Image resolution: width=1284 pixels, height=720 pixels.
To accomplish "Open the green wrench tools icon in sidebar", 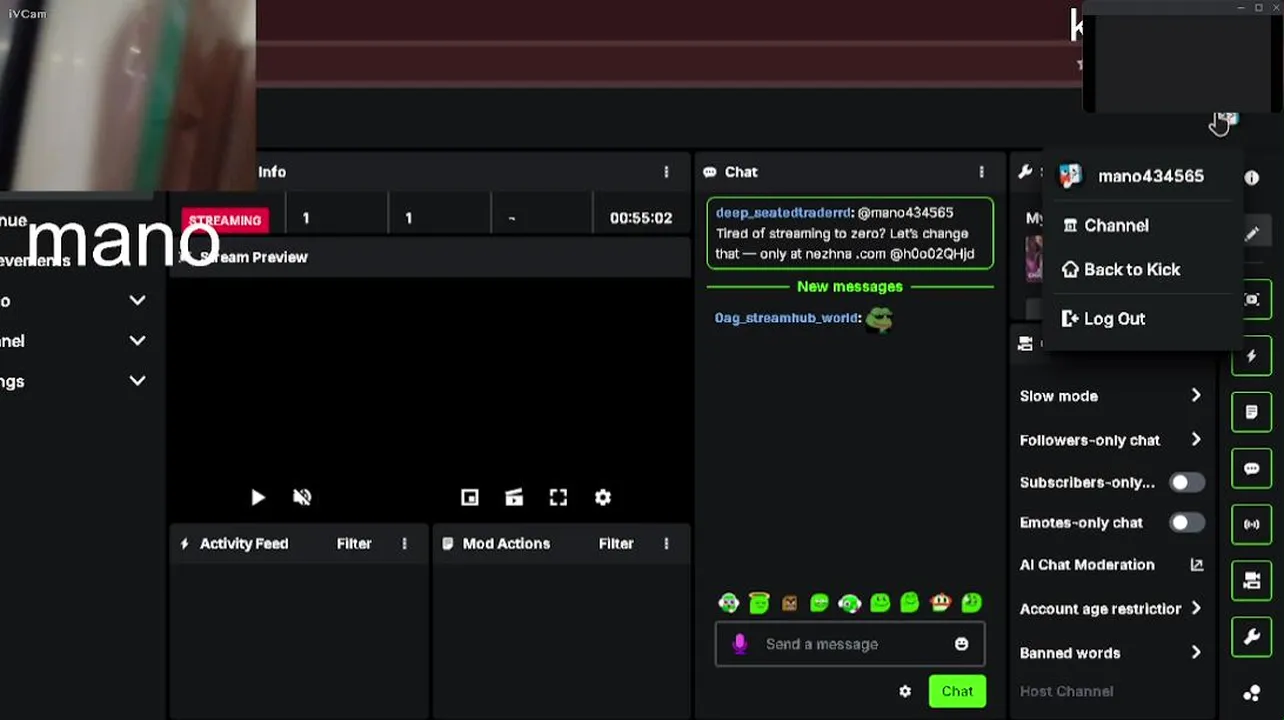I will click(x=1251, y=636).
